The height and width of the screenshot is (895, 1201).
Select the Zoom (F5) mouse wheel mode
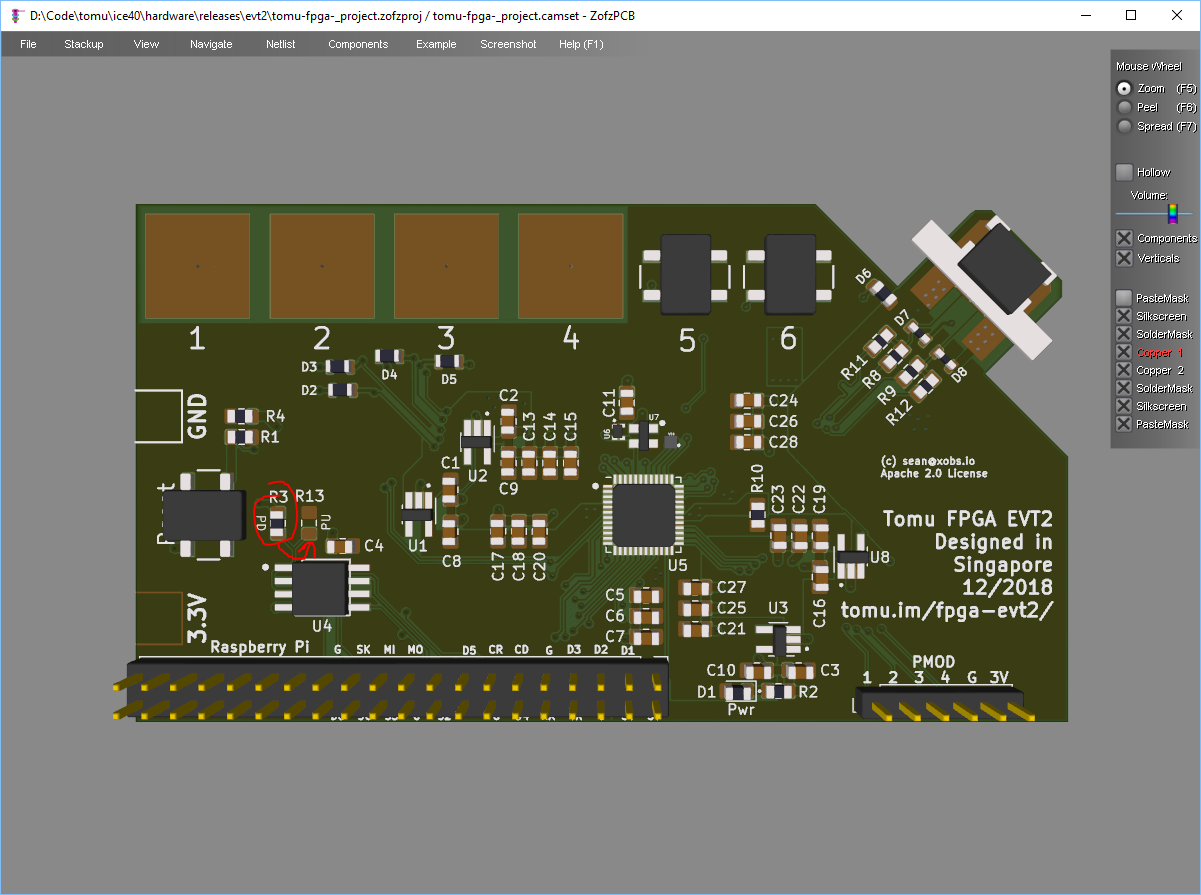pos(1125,88)
